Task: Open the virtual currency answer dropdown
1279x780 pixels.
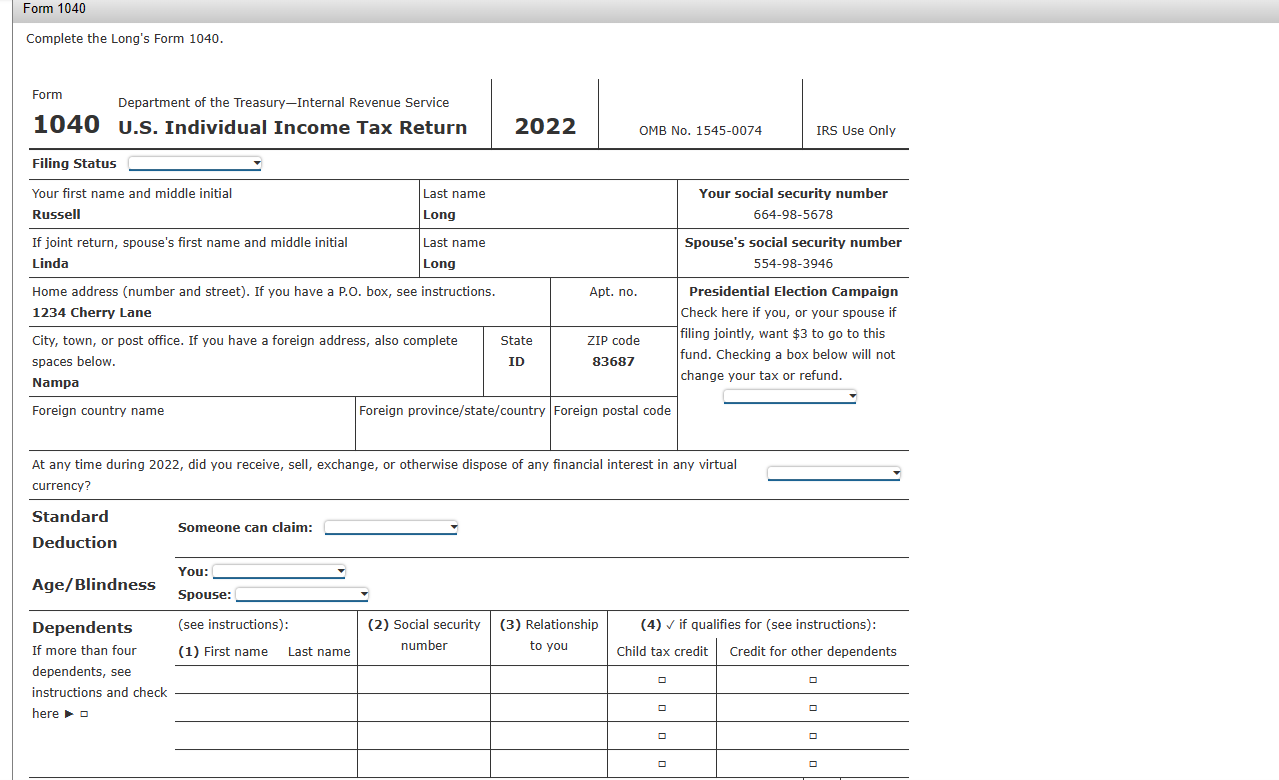Action: [834, 473]
